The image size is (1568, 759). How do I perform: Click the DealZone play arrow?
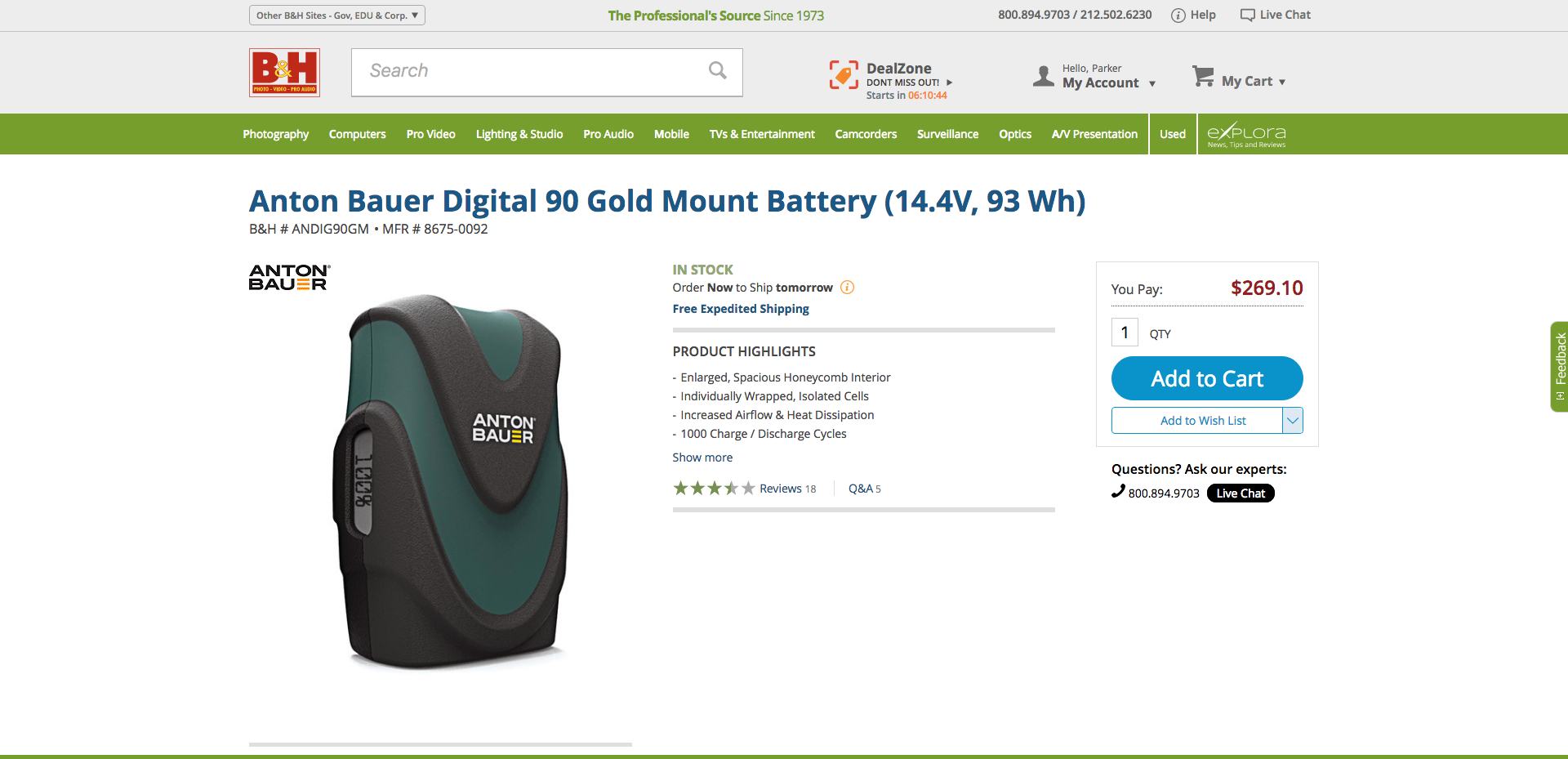click(950, 83)
